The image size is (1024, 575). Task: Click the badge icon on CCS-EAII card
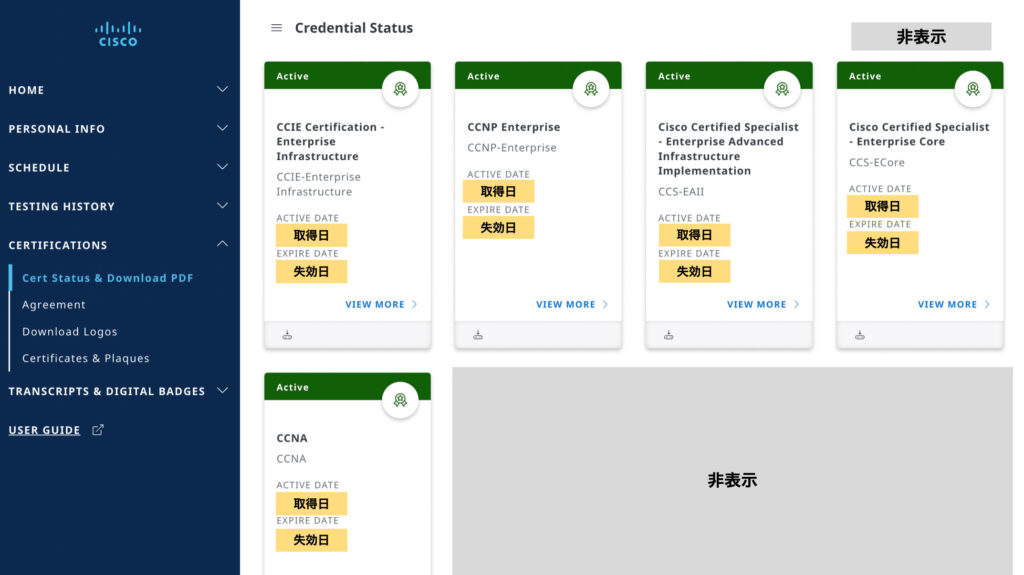782,89
